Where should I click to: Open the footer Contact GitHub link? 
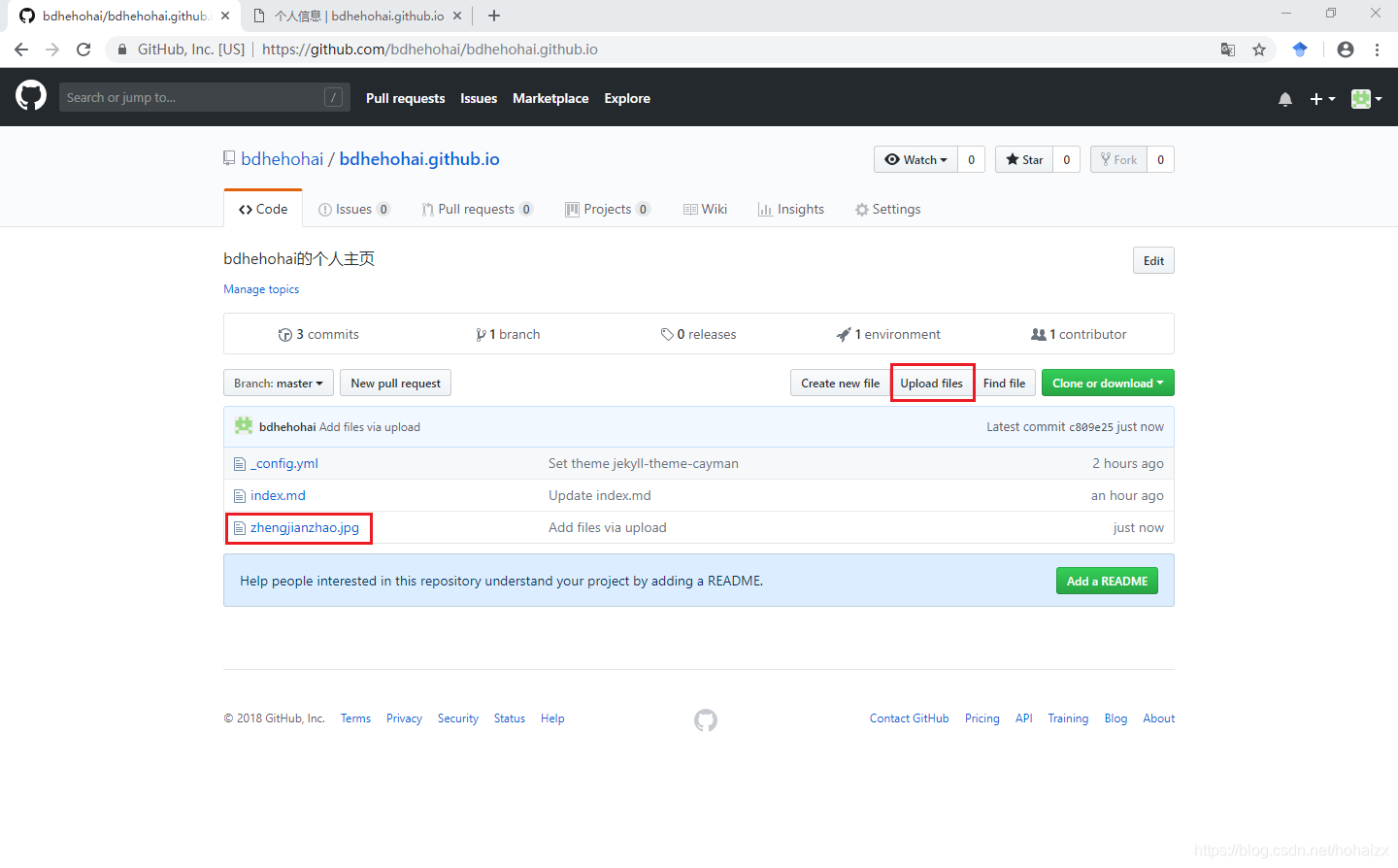(x=910, y=718)
